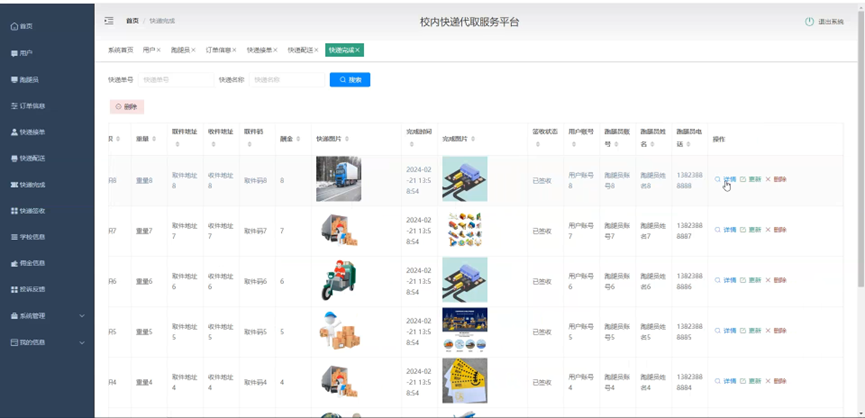Open delivery tricycle image in the 重量6 row
The height and width of the screenshot is (418, 865).
point(339,281)
